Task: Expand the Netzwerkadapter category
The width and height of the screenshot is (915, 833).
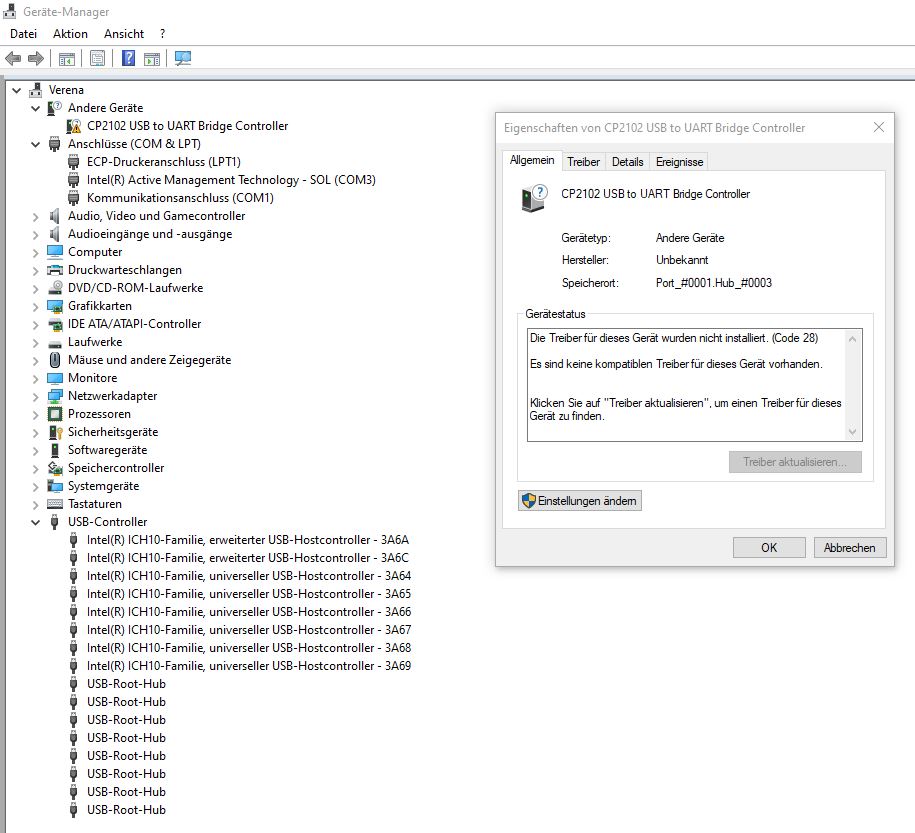Action: tap(36, 396)
